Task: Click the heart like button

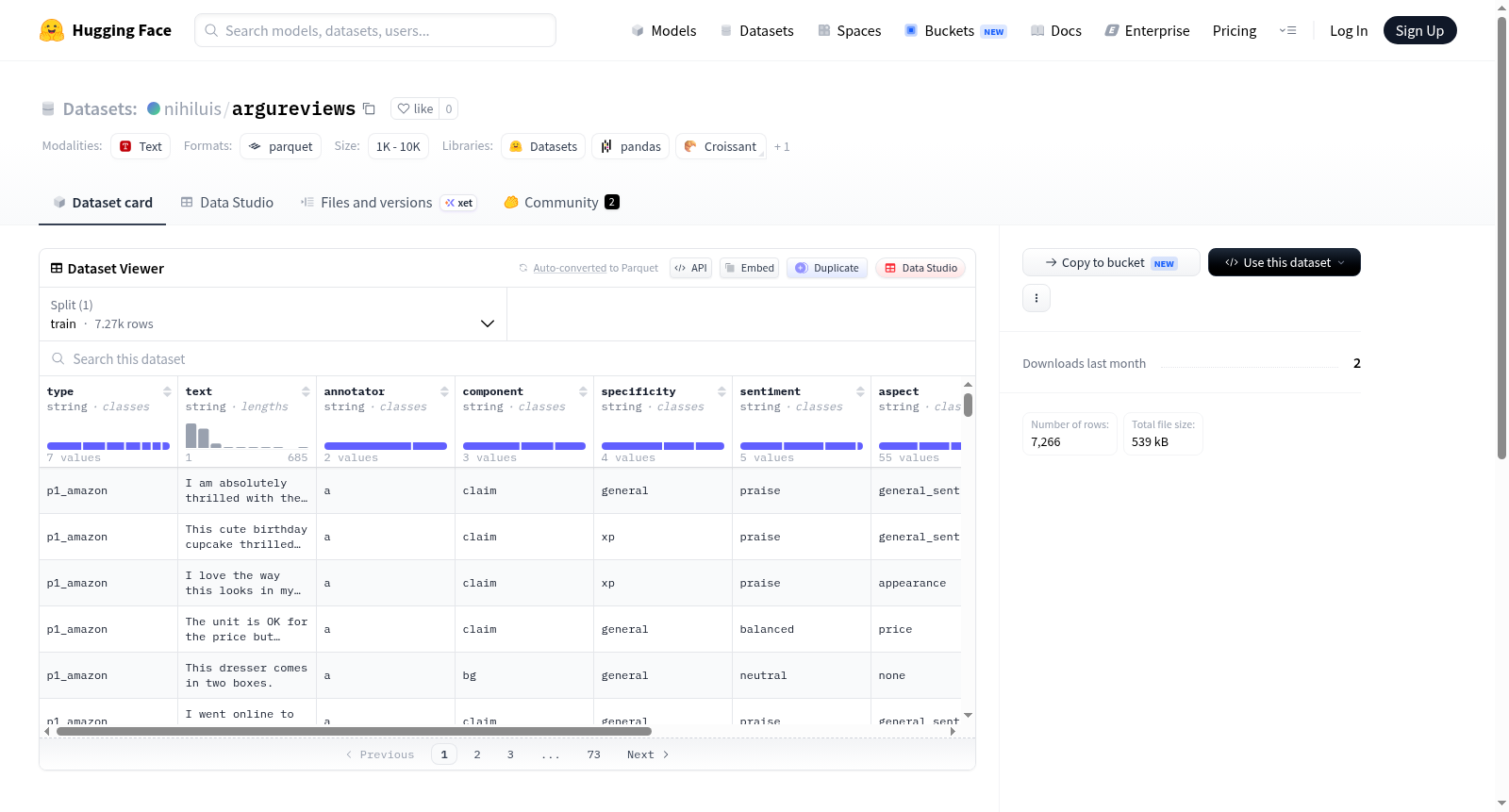Action: (415, 108)
